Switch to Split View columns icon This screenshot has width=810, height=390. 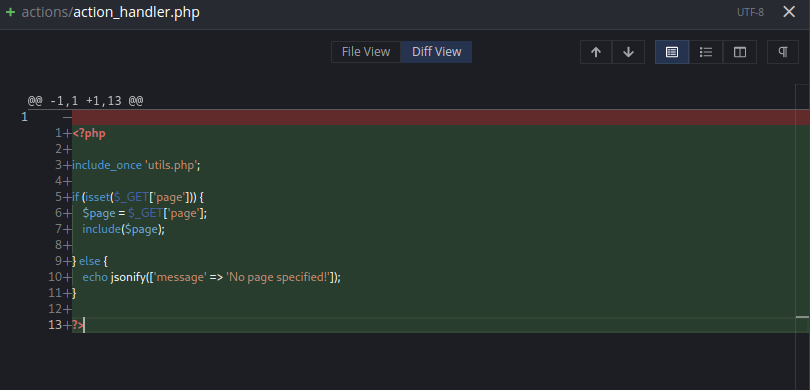pos(740,52)
